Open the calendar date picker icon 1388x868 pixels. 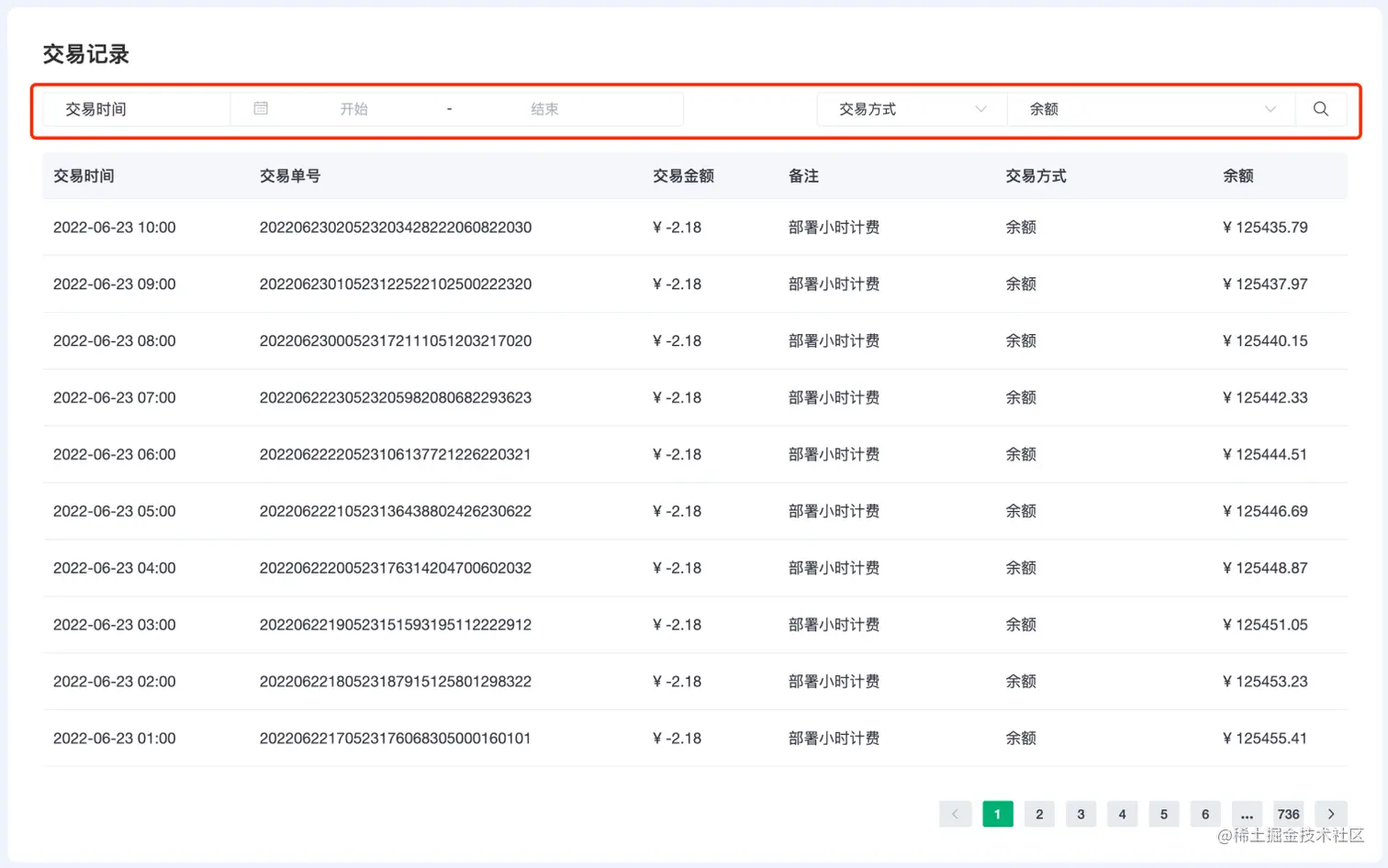pyautogui.click(x=260, y=108)
